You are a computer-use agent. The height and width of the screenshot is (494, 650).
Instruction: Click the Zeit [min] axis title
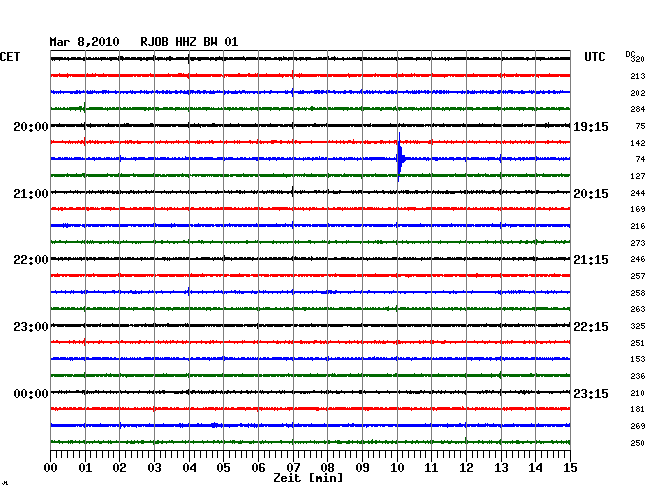(308, 478)
